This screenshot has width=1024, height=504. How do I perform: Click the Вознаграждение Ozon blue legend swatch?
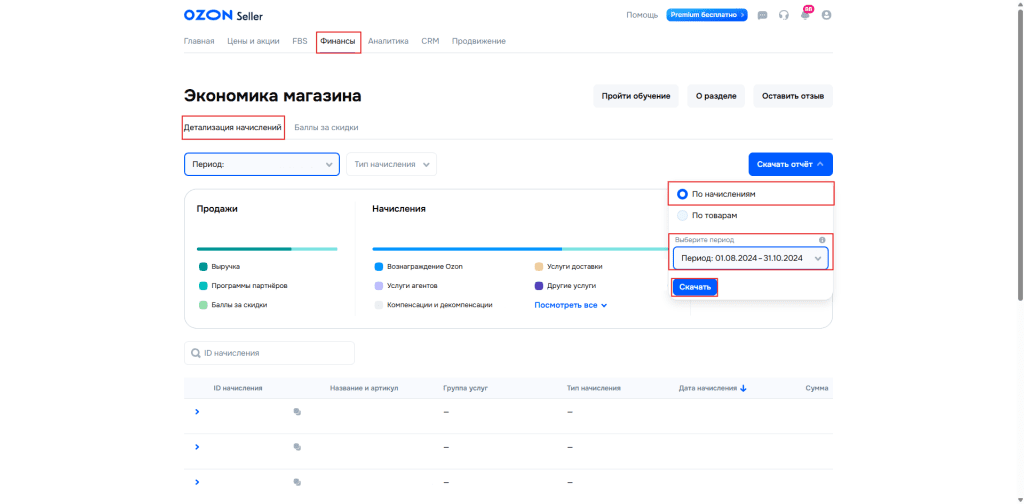point(379,267)
